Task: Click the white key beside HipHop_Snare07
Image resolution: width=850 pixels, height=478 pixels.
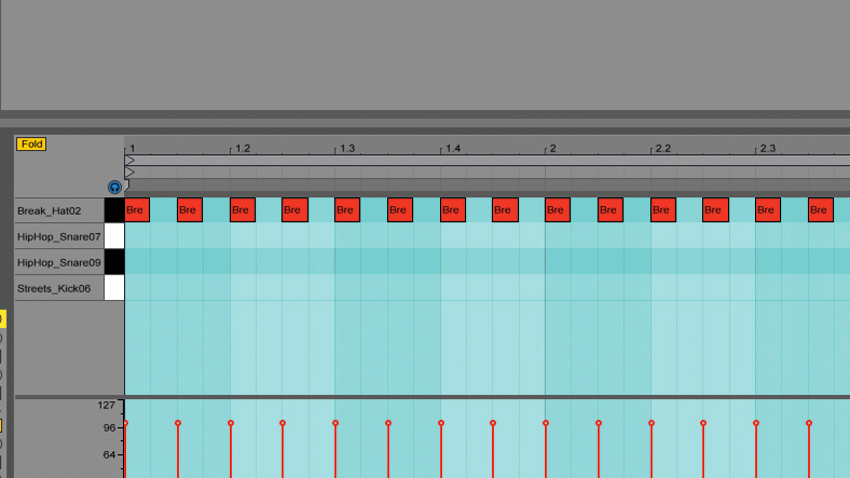Action: click(114, 236)
